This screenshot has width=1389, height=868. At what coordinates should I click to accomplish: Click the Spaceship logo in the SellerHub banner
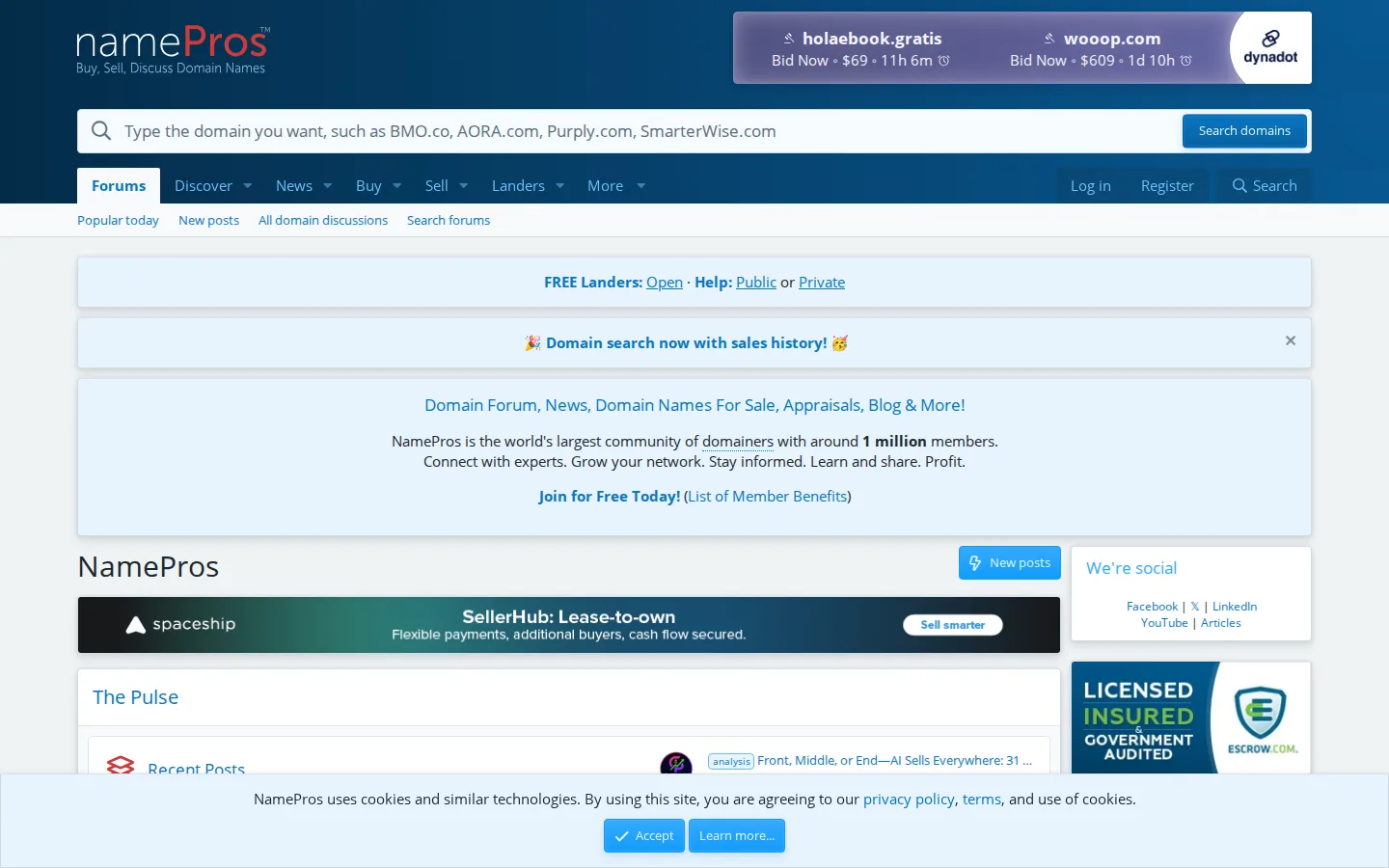tap(181, 624)
